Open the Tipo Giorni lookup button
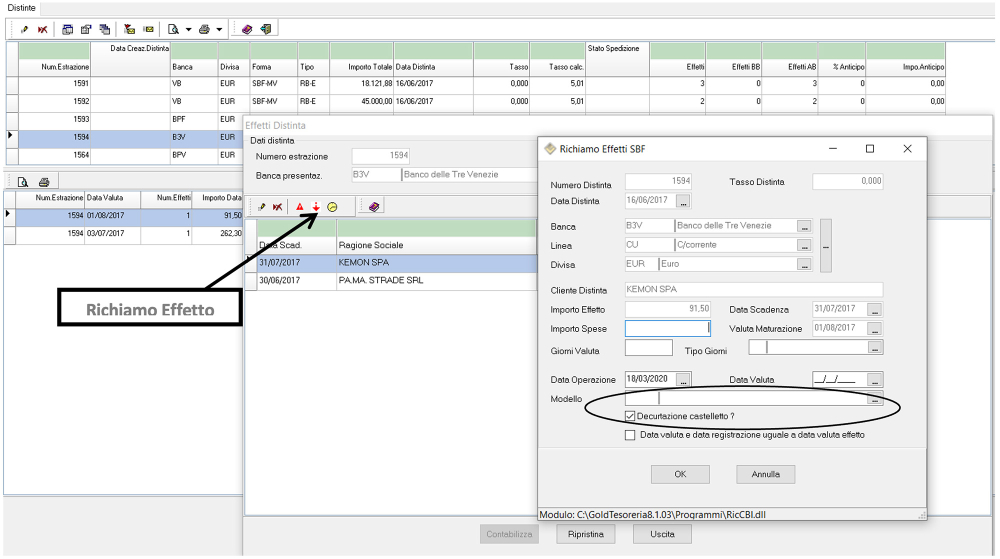The height and width of the screenshot is (559, 1000). pyautogui.click(x=876, y=348)
